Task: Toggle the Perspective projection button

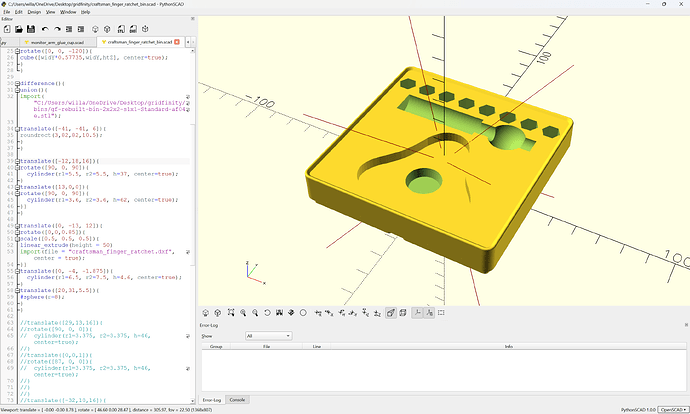Action: pos(391,313)
